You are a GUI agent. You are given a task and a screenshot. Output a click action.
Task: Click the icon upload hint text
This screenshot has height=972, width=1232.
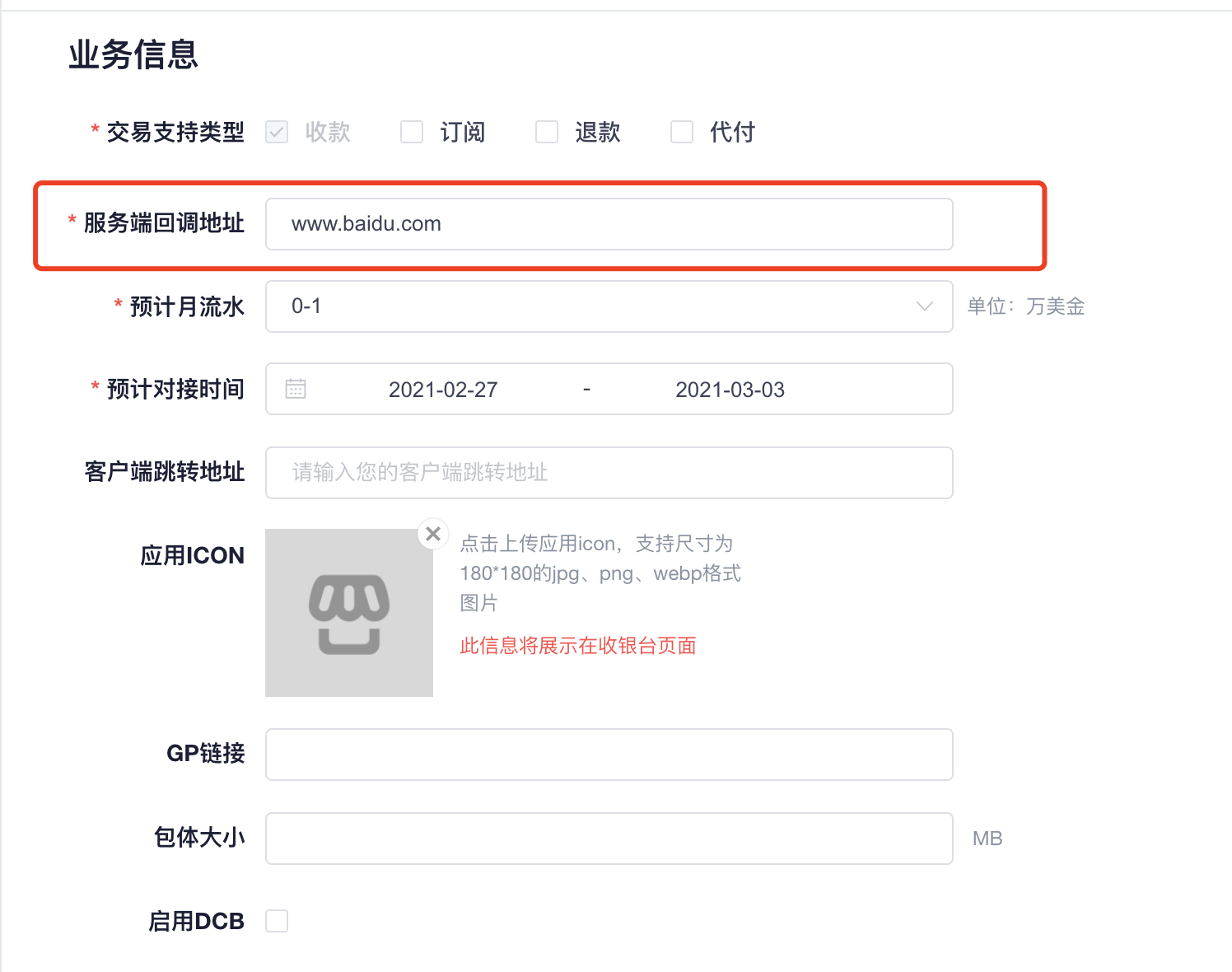point(600,573)
